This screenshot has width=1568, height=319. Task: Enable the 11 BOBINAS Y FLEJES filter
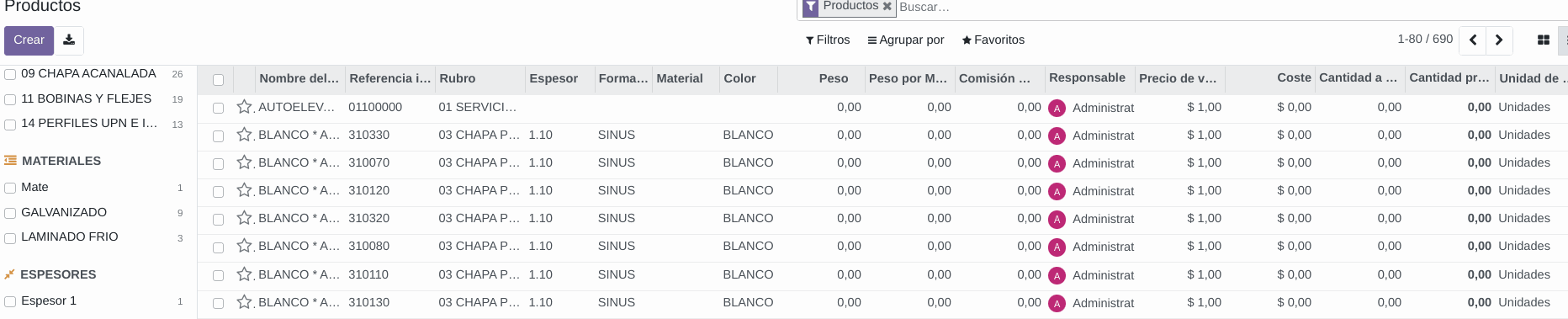click(10, 99)
